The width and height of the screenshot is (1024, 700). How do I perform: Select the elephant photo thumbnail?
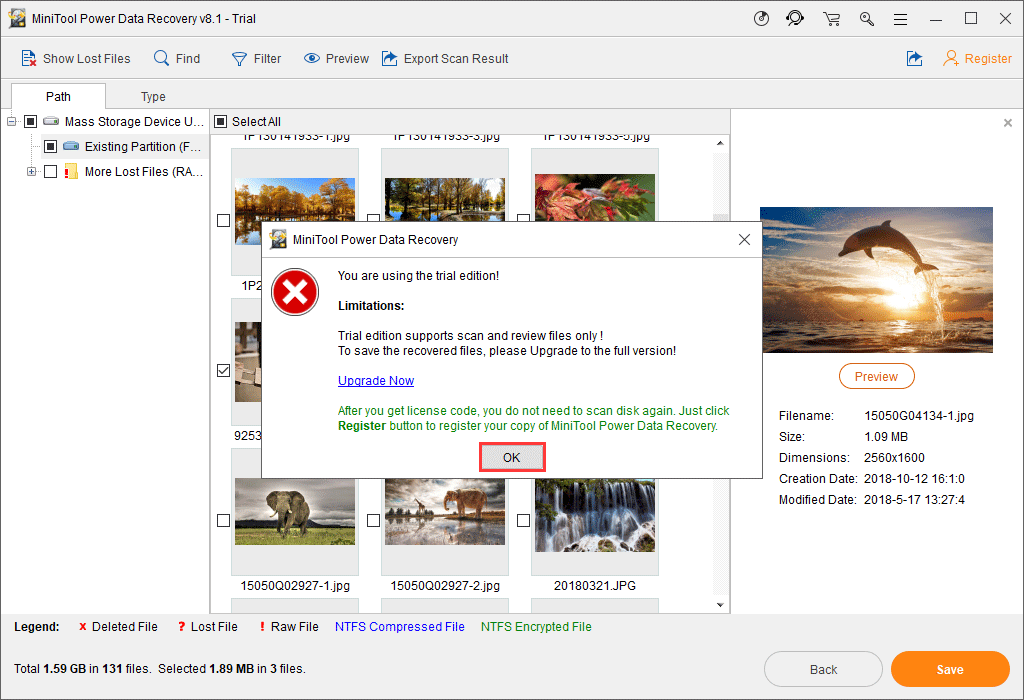coord(295,511)
